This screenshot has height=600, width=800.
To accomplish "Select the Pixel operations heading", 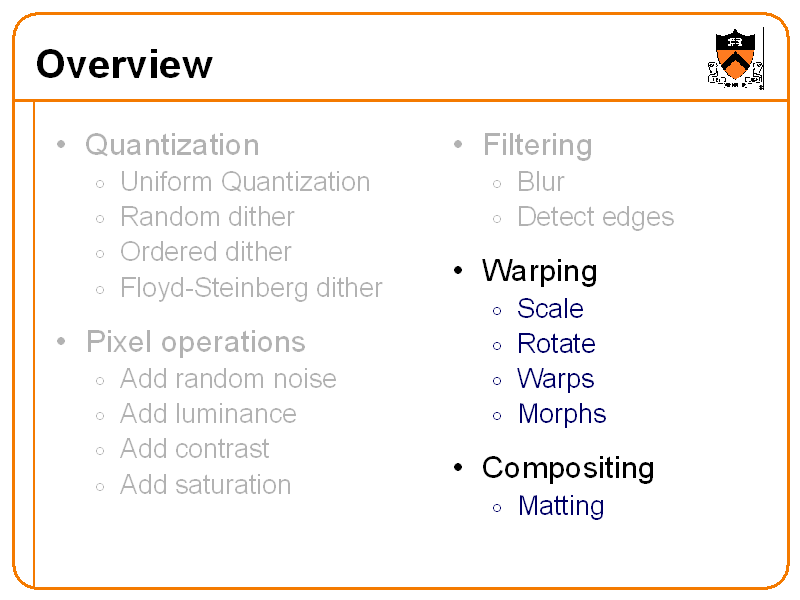I will [x=195, y=342].
